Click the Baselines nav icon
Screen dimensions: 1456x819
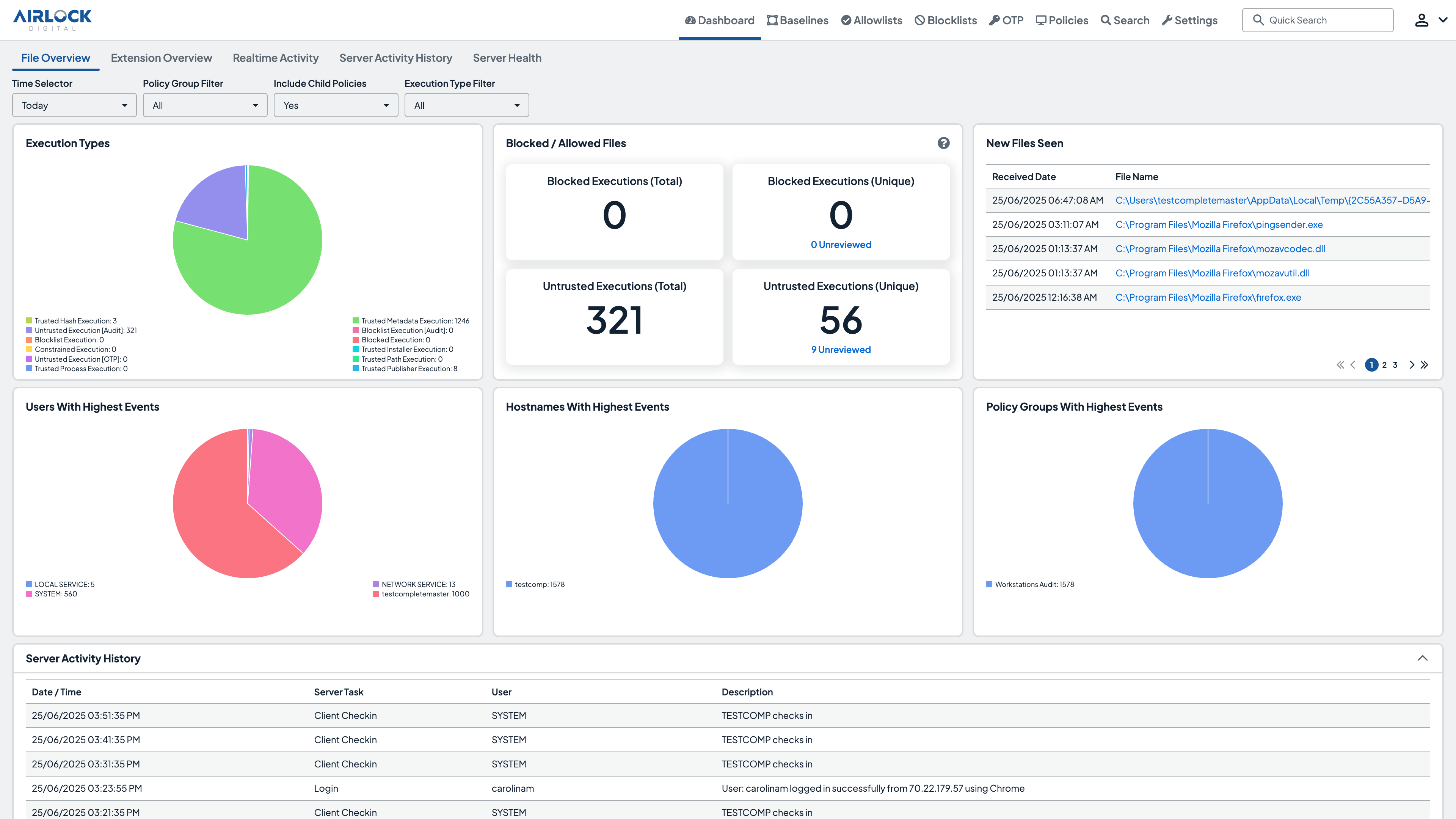click(772, 20)
